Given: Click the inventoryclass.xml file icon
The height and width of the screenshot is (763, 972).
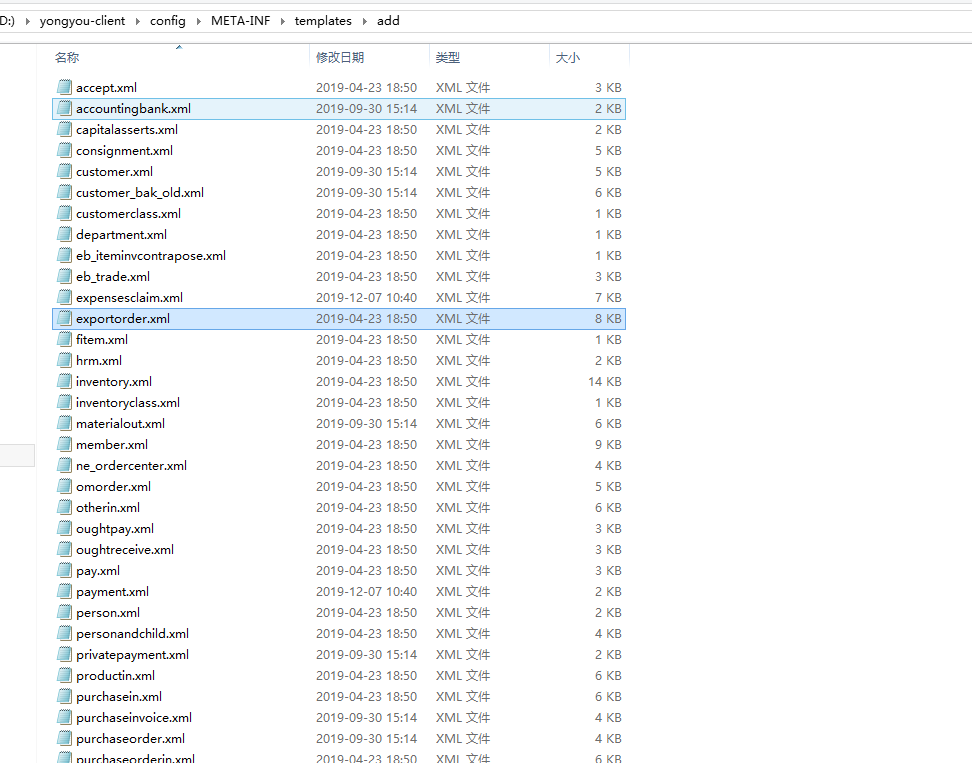Looking at the screenshot, I should (x=64, y=403).
